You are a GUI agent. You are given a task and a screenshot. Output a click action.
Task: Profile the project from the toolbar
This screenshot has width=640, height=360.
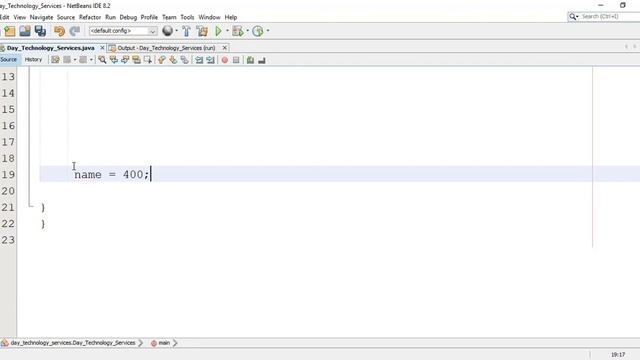click(x=258, y=31)
